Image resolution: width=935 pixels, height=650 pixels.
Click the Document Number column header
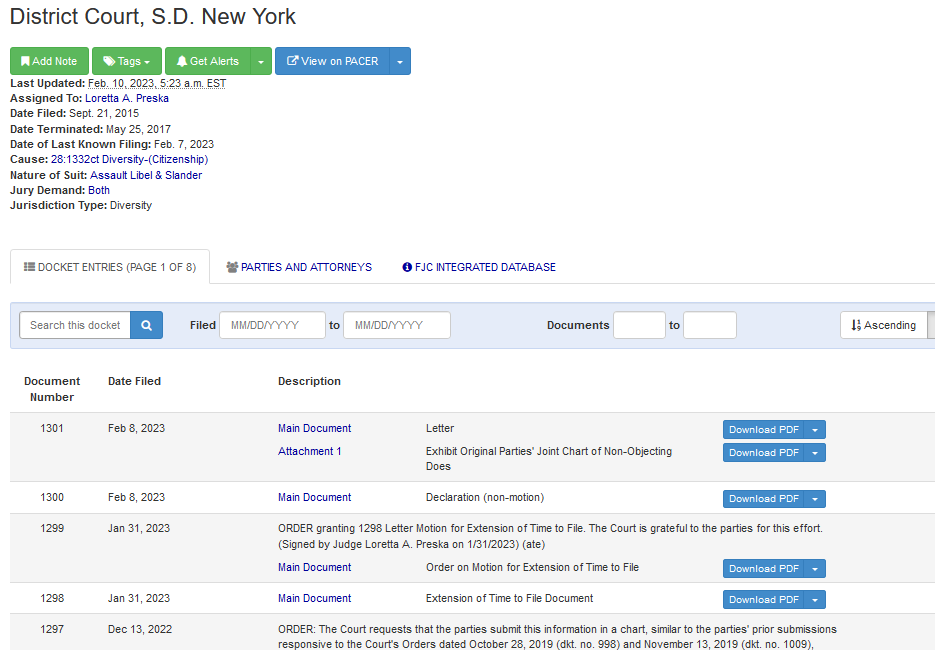coord(52,389)
